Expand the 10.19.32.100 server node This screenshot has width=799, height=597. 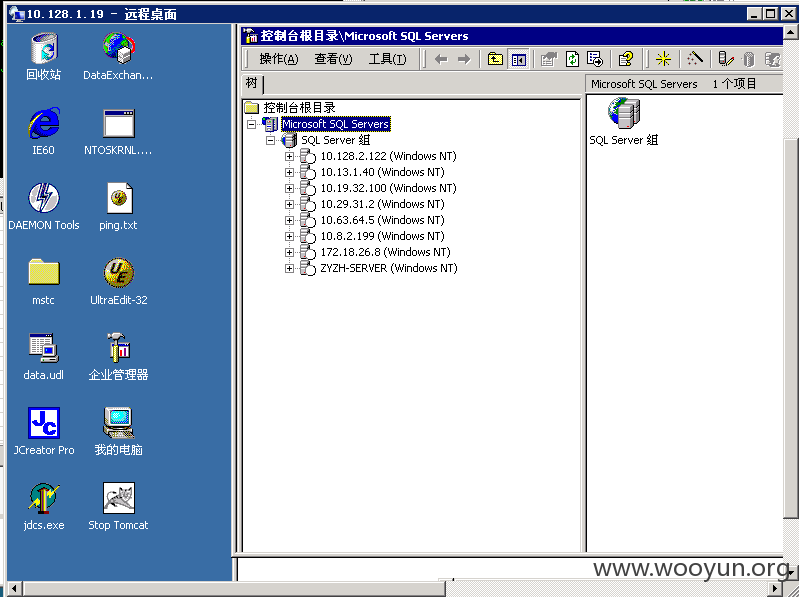[289, 188]
